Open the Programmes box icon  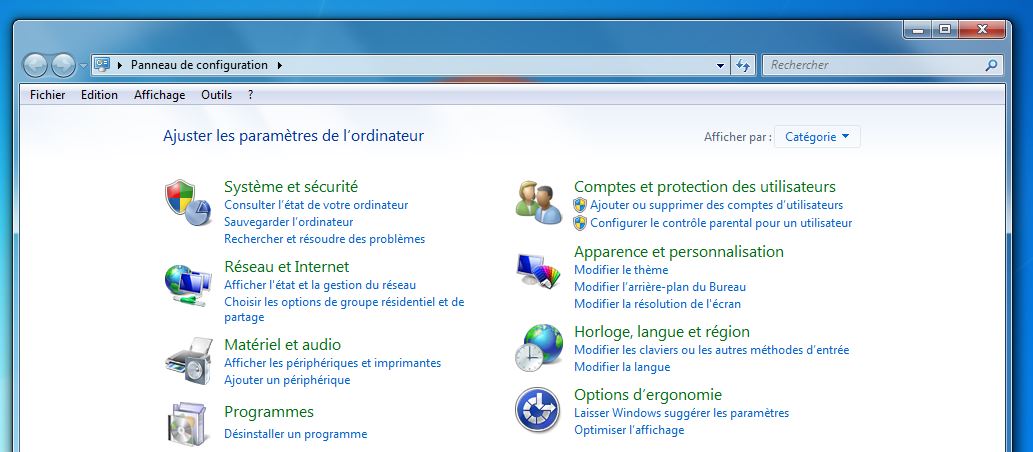coord(189,424)
